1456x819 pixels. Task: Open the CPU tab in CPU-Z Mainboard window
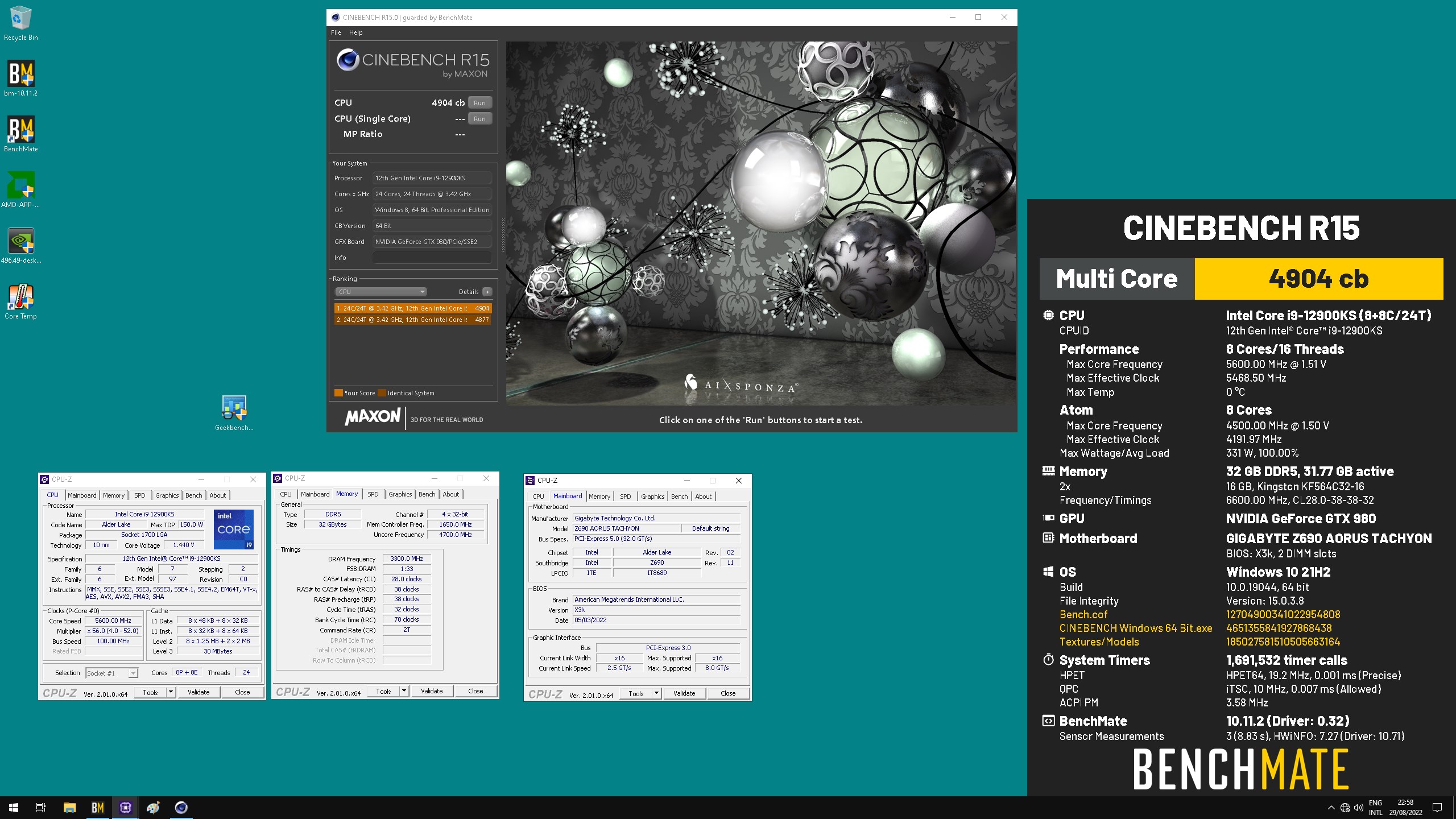point(538,497)
